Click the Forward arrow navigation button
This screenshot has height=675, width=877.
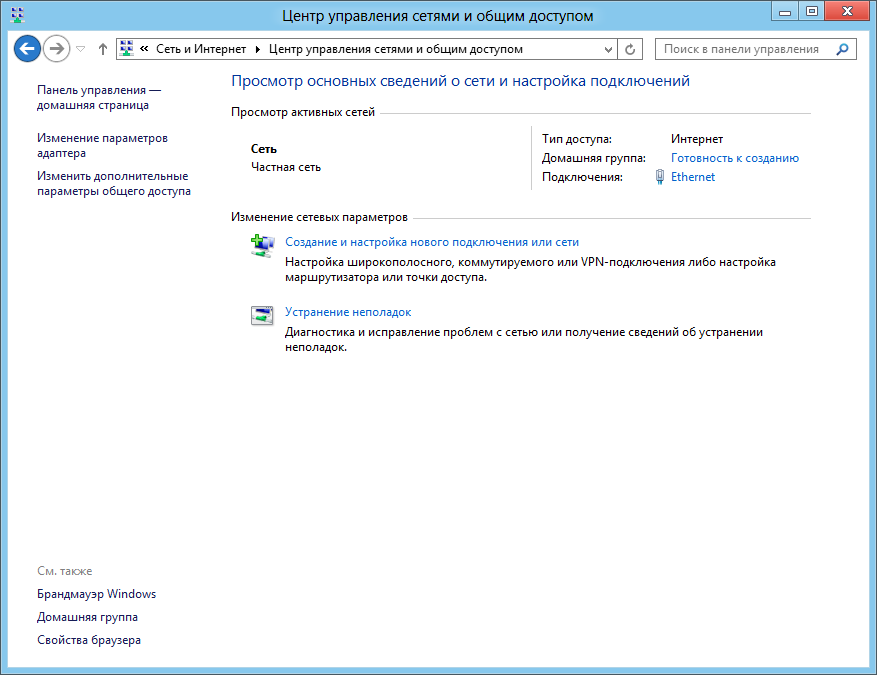57,48
